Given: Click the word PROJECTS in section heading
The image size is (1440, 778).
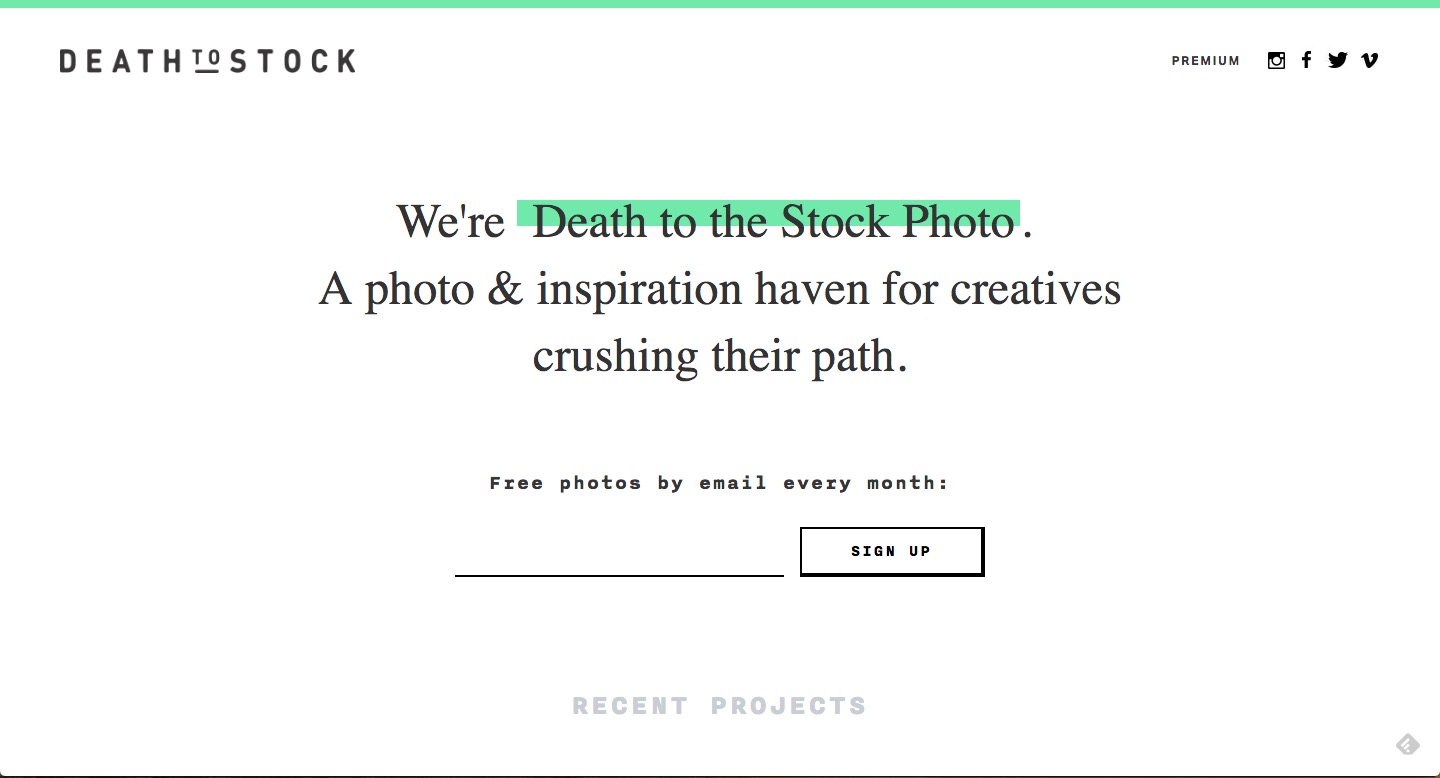Looking at the screenshot, I should click(x=789, y=706).
